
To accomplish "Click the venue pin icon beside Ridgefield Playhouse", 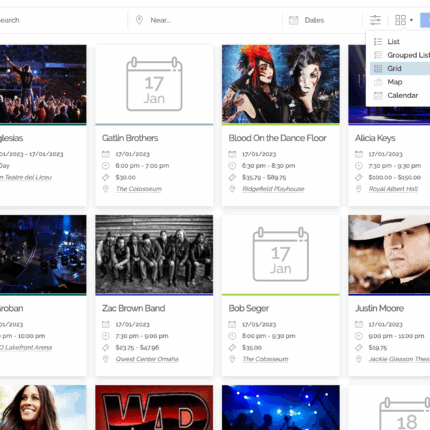I will click(232, 189).
